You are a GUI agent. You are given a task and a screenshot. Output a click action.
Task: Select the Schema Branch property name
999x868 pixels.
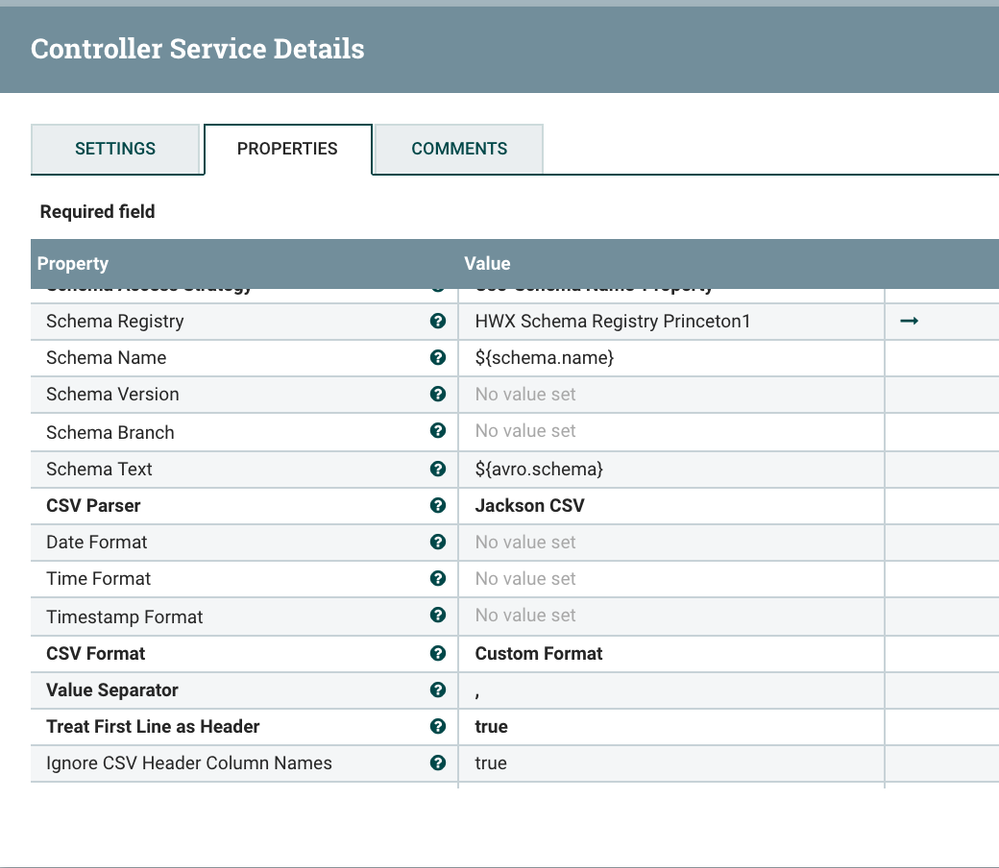(x=110, y=432)
